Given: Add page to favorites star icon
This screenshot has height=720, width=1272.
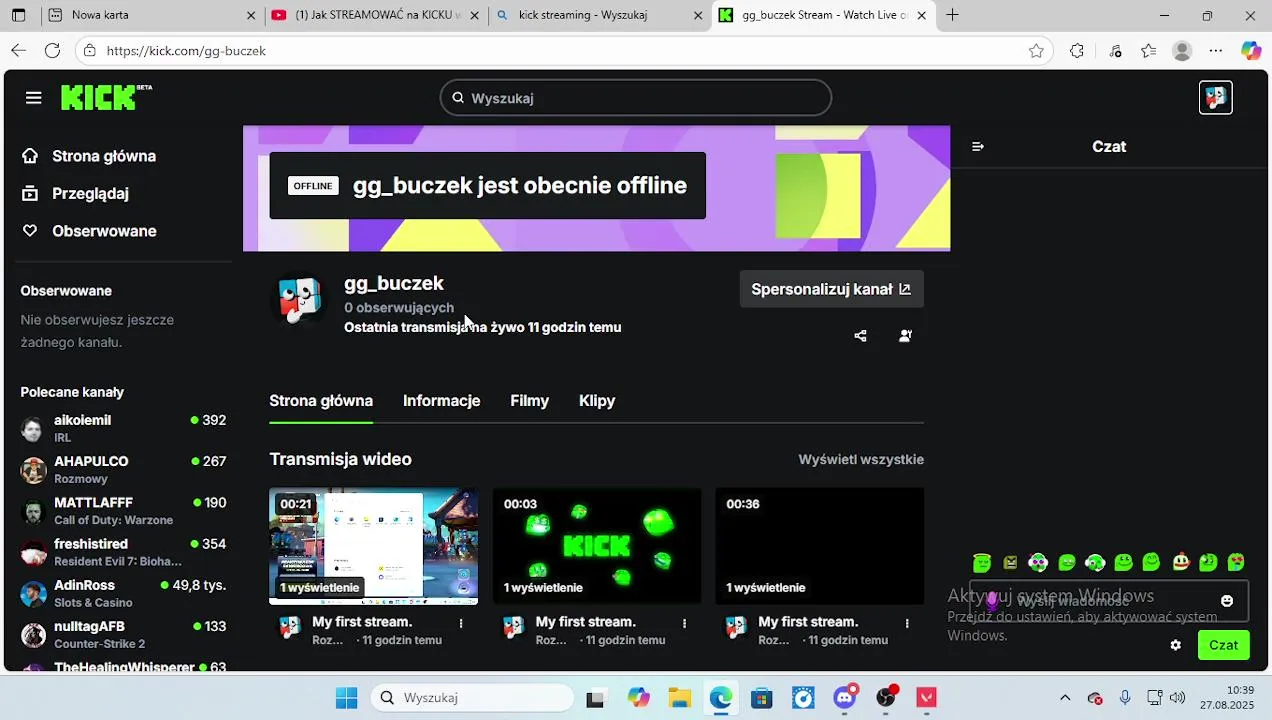Looking at the screenshot, I should [x=1036, y=51].
